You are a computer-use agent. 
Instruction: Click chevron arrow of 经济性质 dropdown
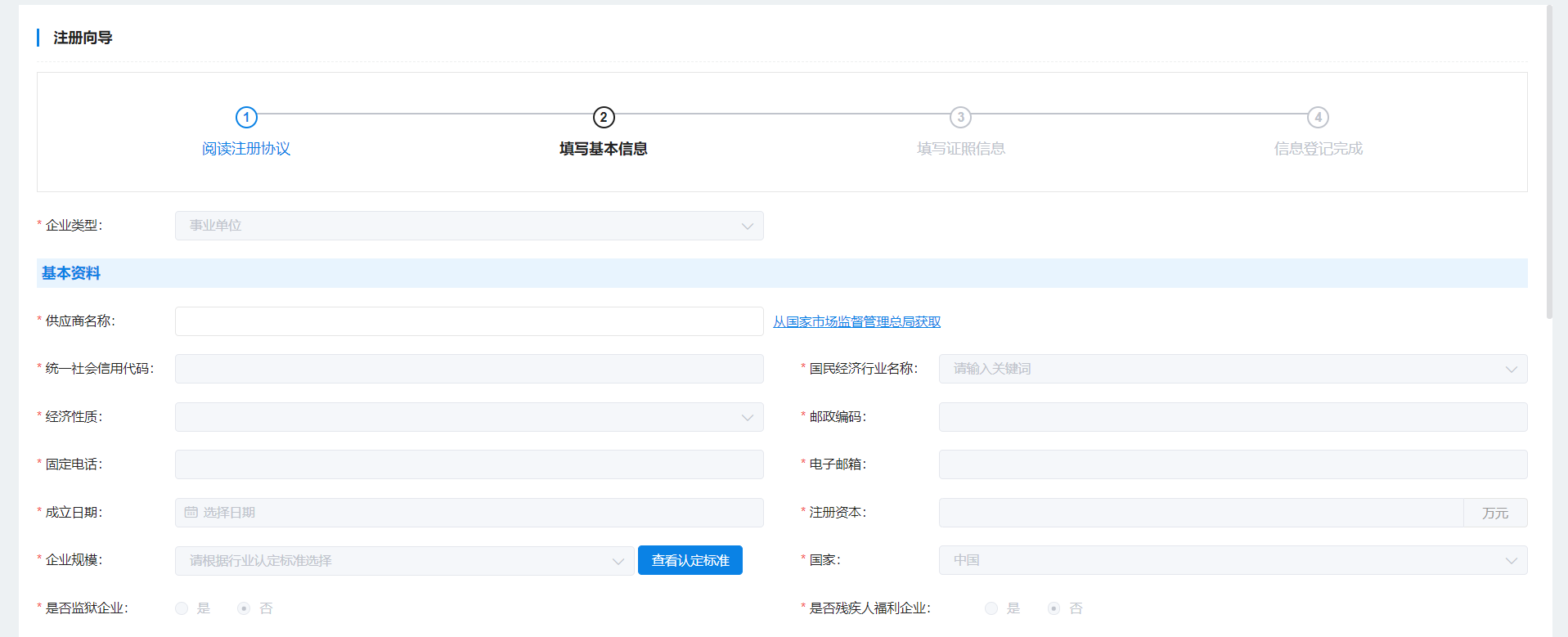[747, 418]
